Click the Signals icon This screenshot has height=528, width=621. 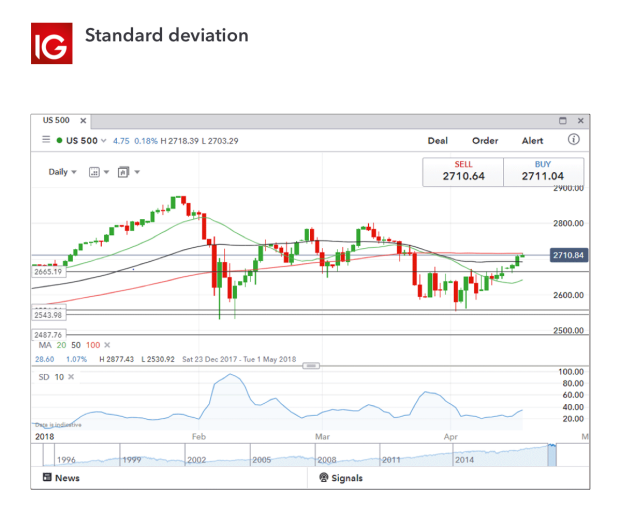tap(324, 477)
